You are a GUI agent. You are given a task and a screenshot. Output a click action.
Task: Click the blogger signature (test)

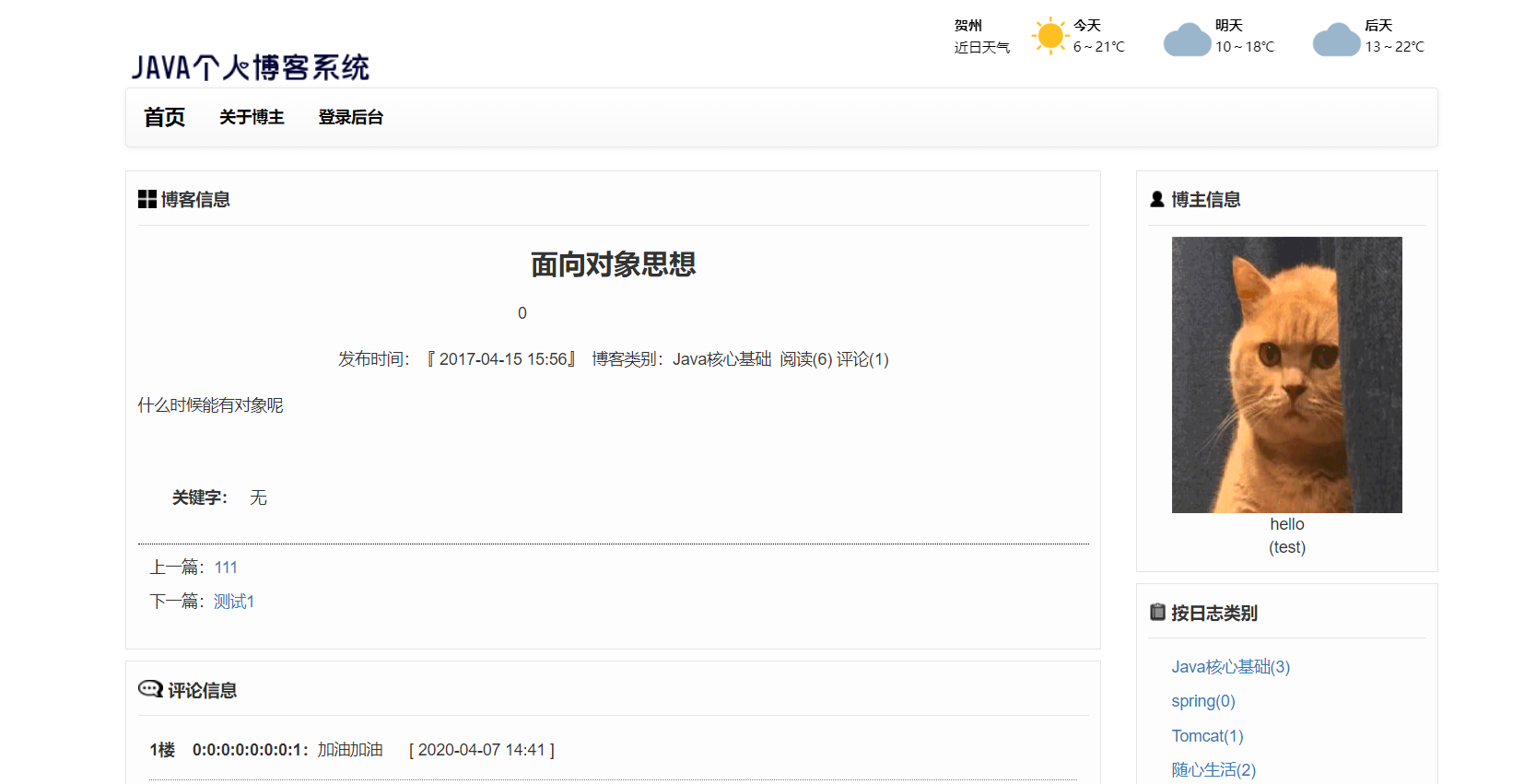1287,547
